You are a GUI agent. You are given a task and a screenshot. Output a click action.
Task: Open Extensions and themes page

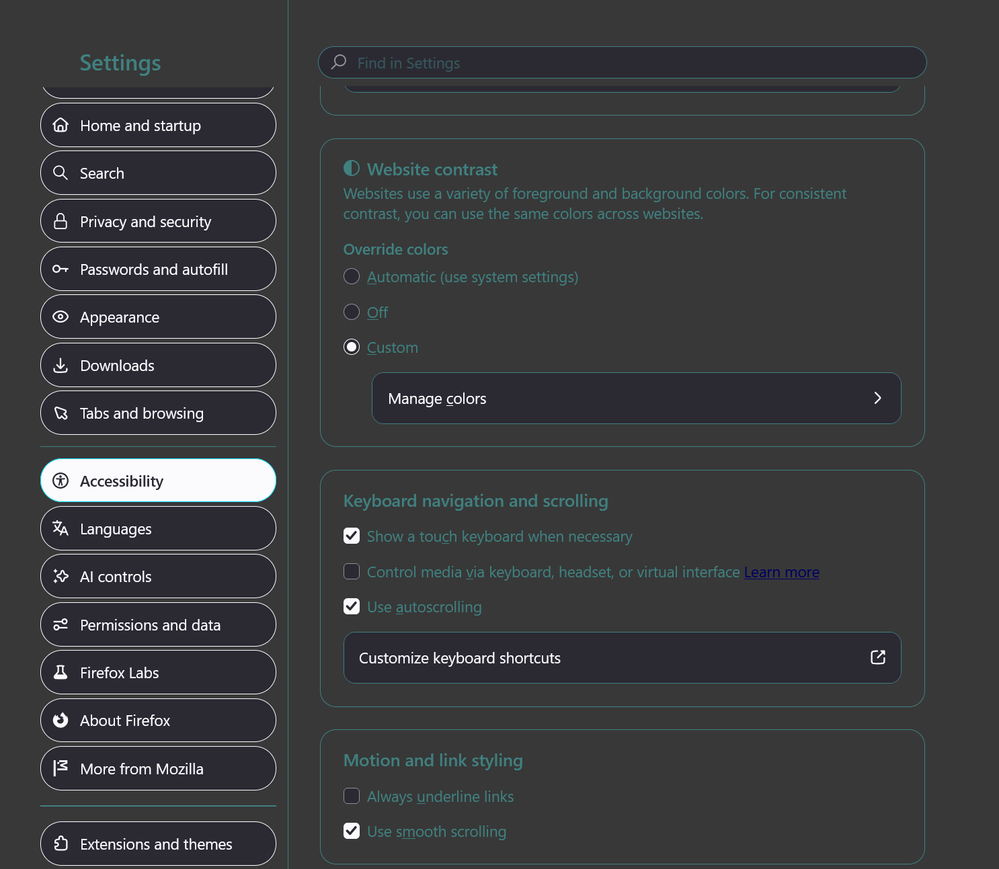pos(158,844)
